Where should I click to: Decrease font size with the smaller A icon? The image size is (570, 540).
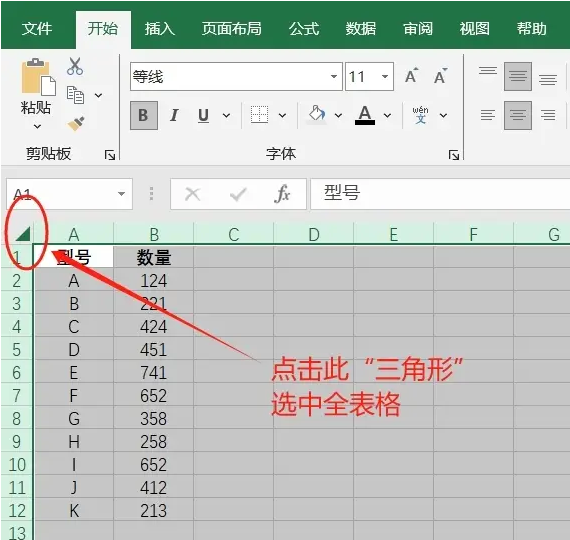(441, 76)
